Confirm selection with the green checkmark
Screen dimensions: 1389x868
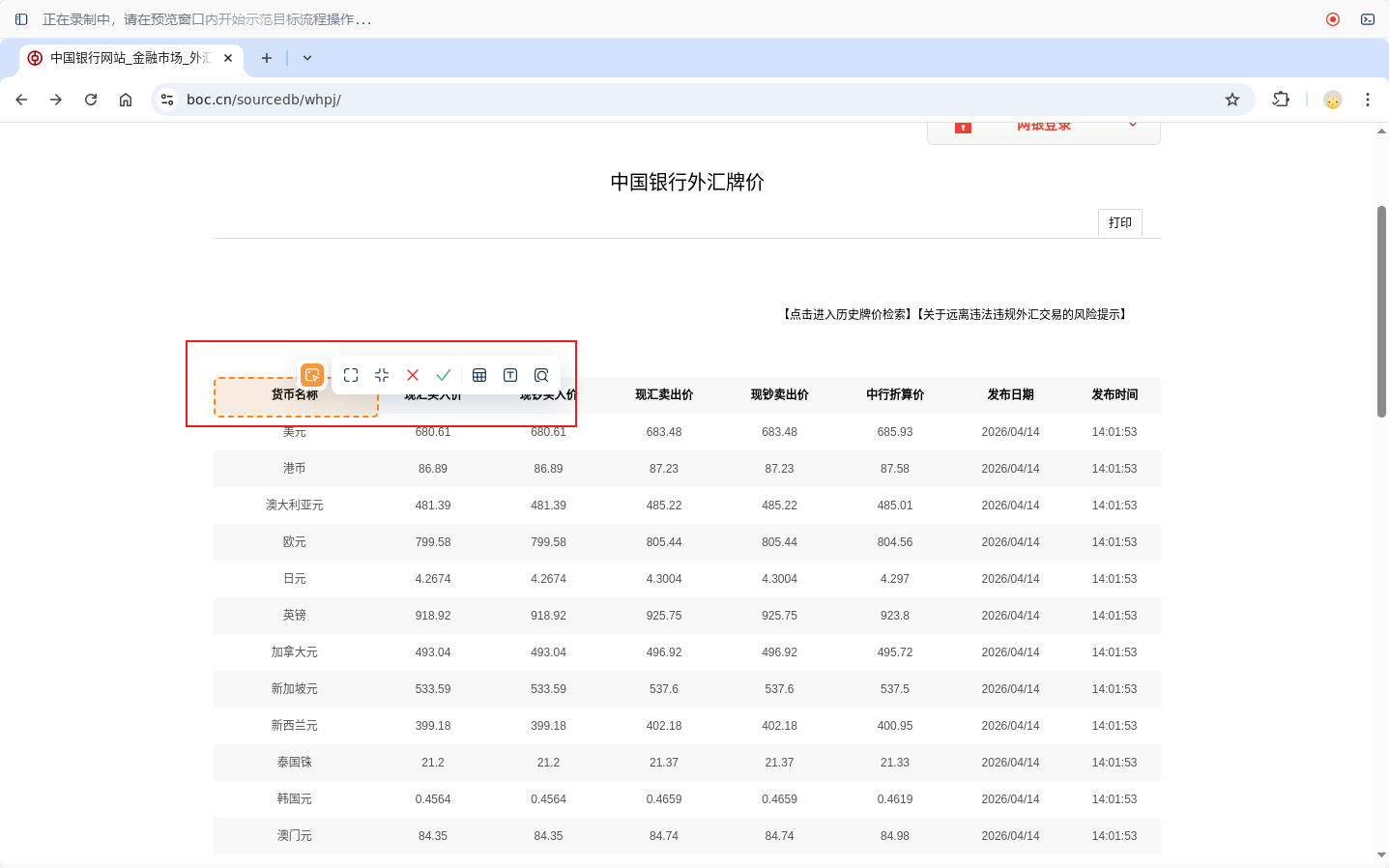(x=444, y=375)
